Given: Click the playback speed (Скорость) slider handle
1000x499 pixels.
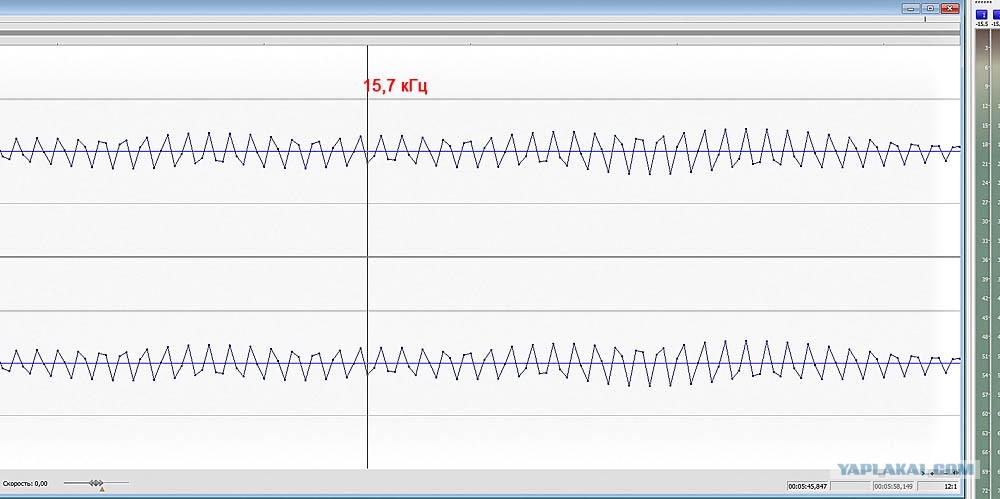Looking at the screenshot, I should [96, 482].
